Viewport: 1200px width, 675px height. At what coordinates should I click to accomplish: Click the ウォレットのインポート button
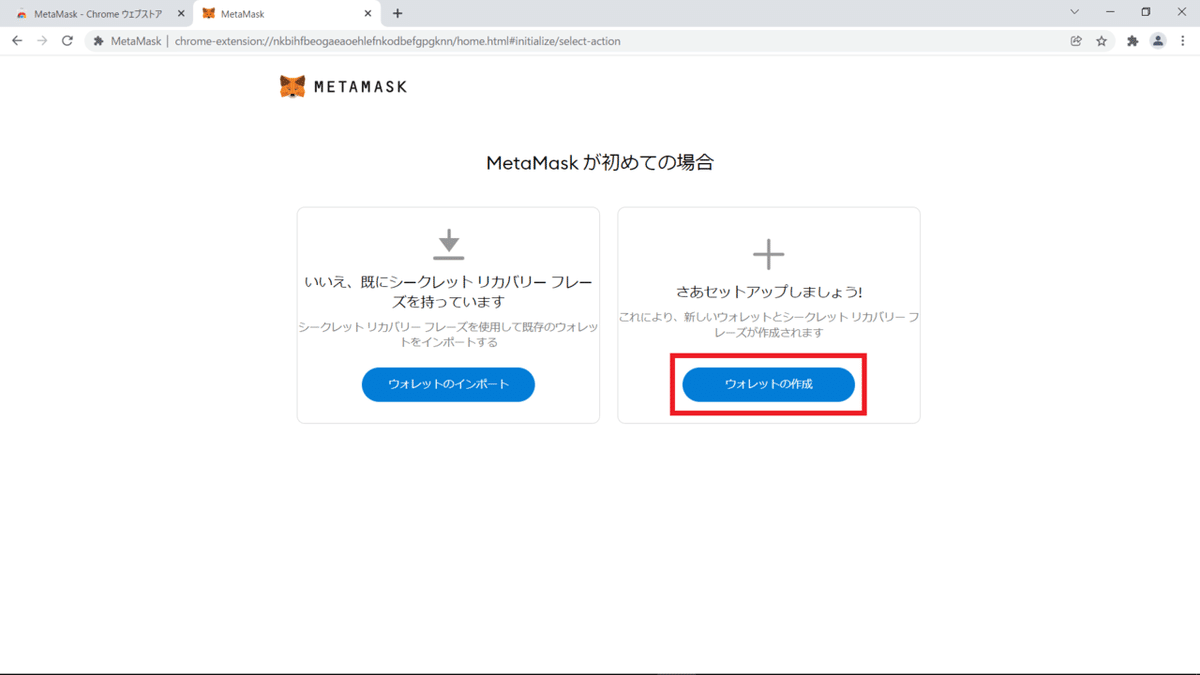(448, 384)
